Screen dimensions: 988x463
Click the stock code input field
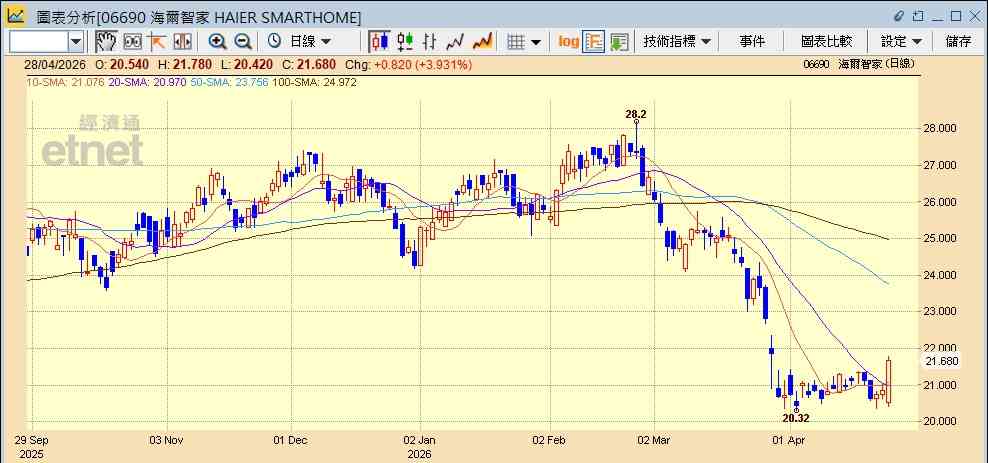[x=39, y=42]
